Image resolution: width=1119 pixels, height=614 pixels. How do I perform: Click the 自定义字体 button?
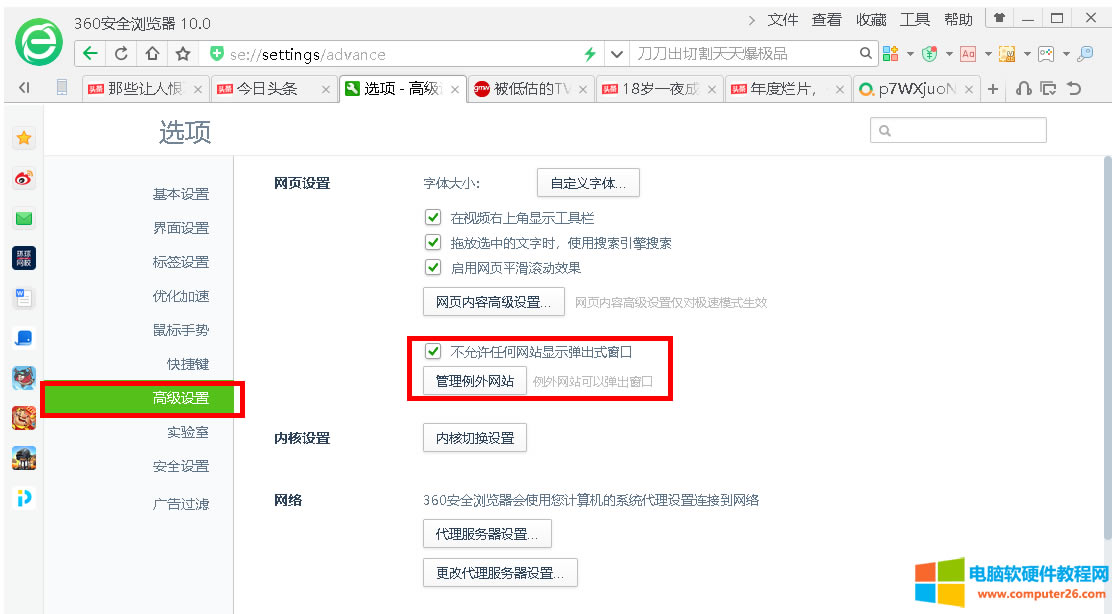587,182
